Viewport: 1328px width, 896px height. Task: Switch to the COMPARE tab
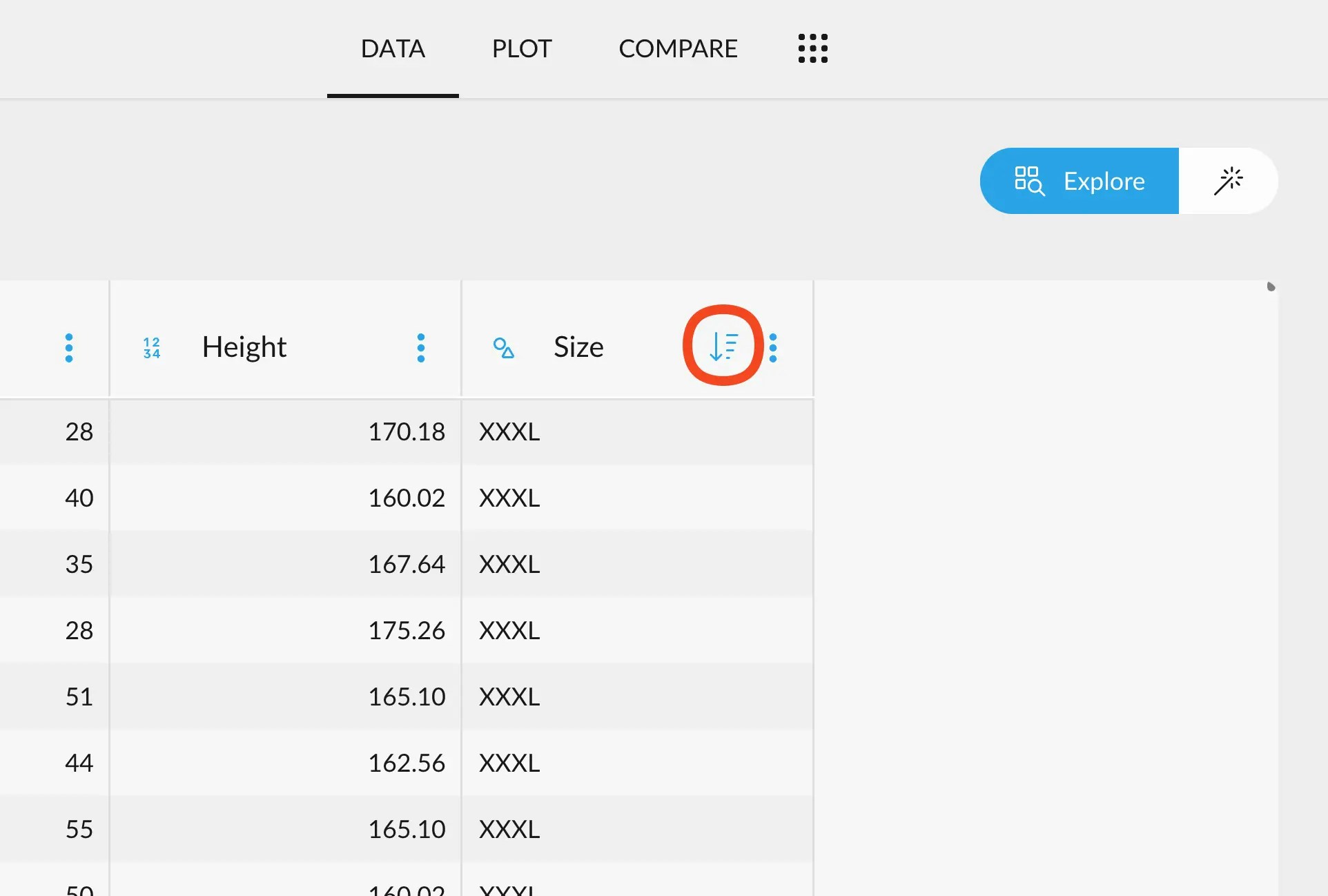pyautogui.click(x=678, y=48)
